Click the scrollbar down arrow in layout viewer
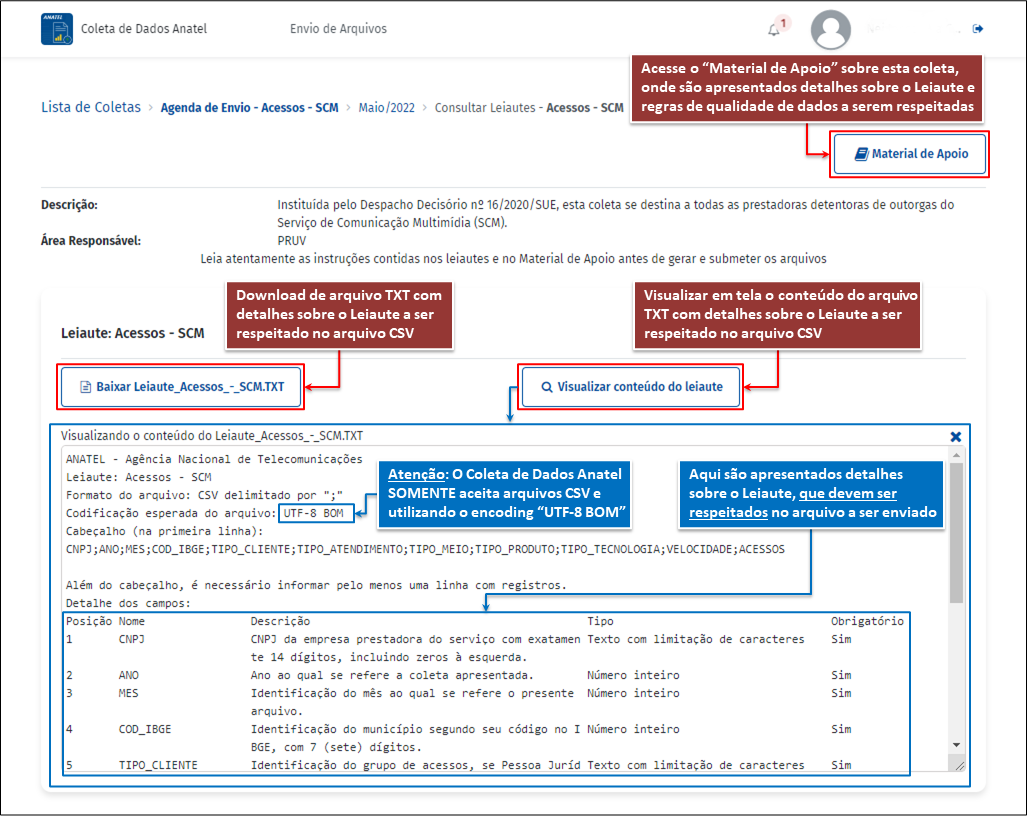This screenshot has width=1027, height=816. 956,745
